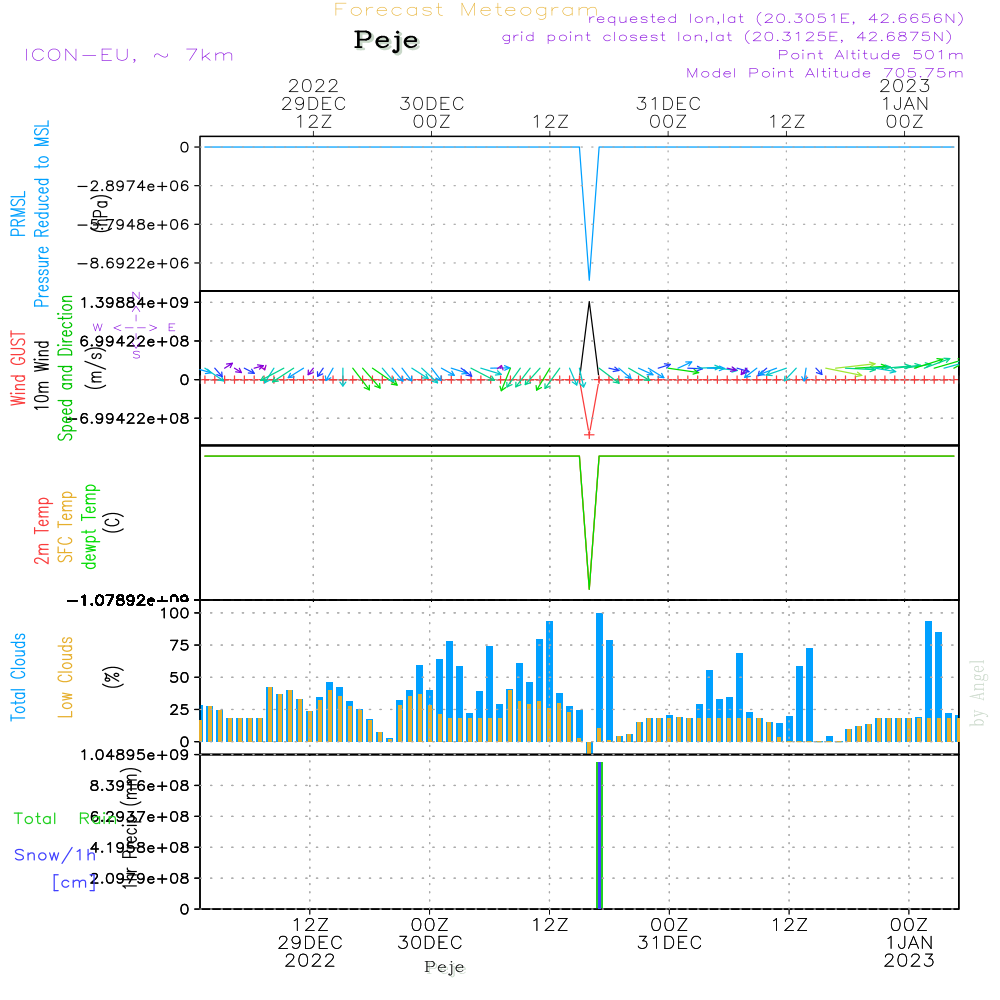Select the "1.39884e+09" wind axis value

[x=135, y=302]
